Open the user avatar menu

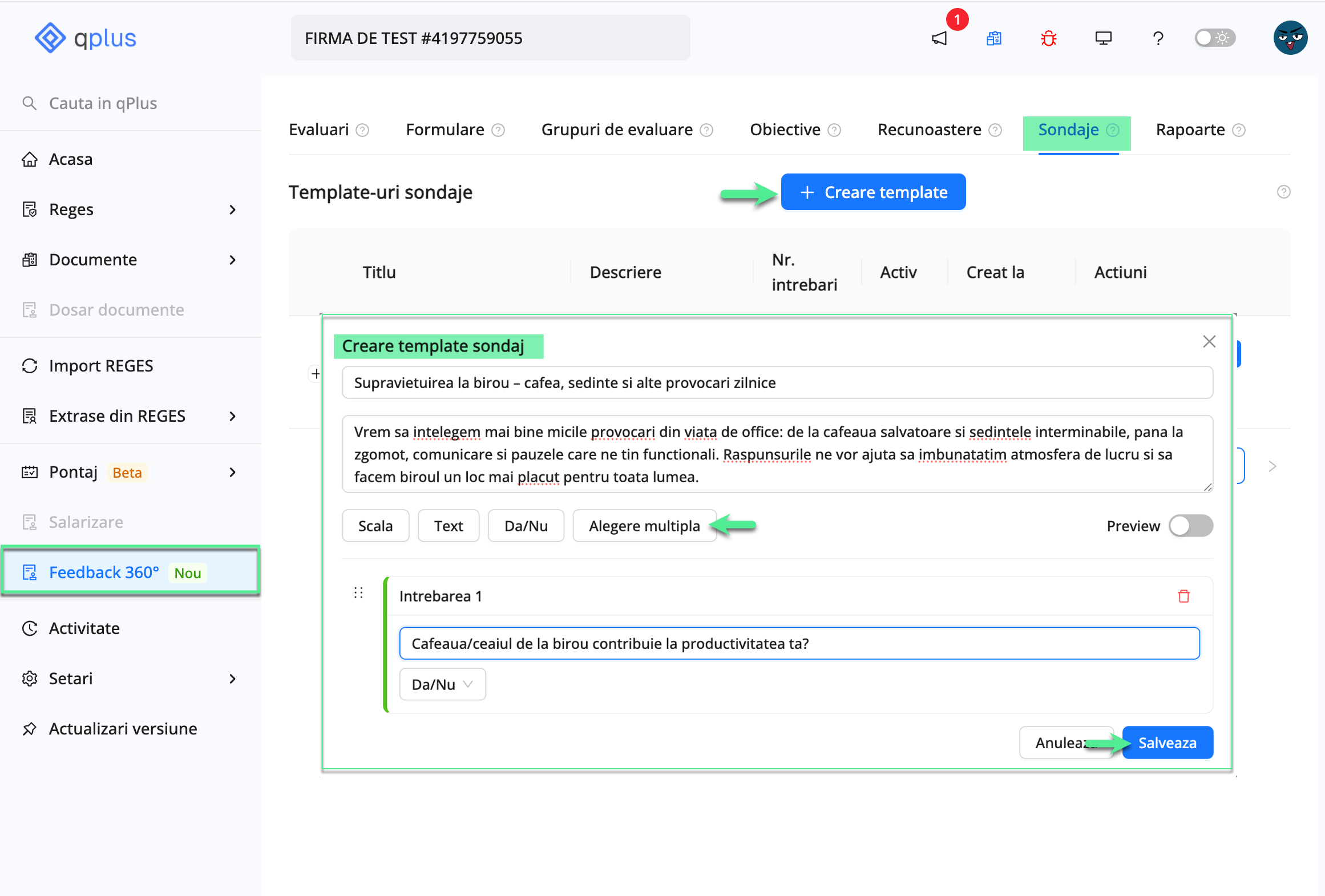pyautogui.click(x=1291, y=38)
